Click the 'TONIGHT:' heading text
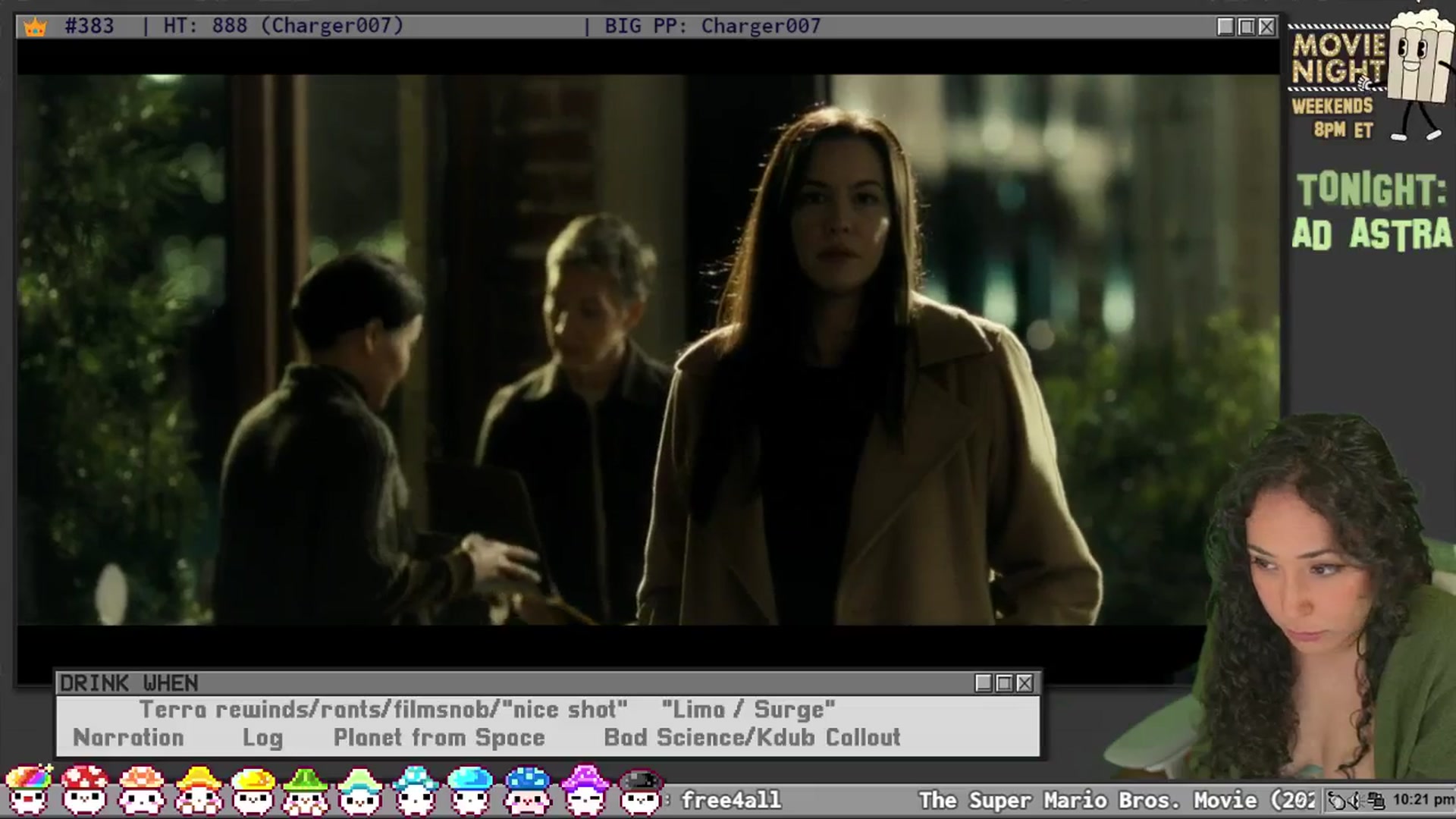Viewport: 1456px width, 819px height. coord(1372,190)
